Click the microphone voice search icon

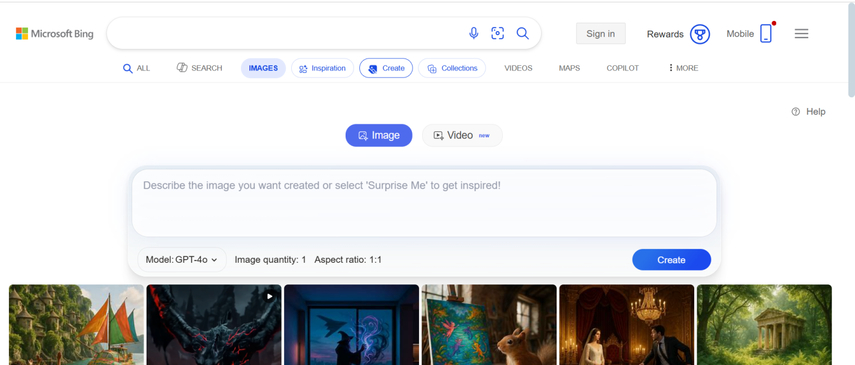(473, 33)
